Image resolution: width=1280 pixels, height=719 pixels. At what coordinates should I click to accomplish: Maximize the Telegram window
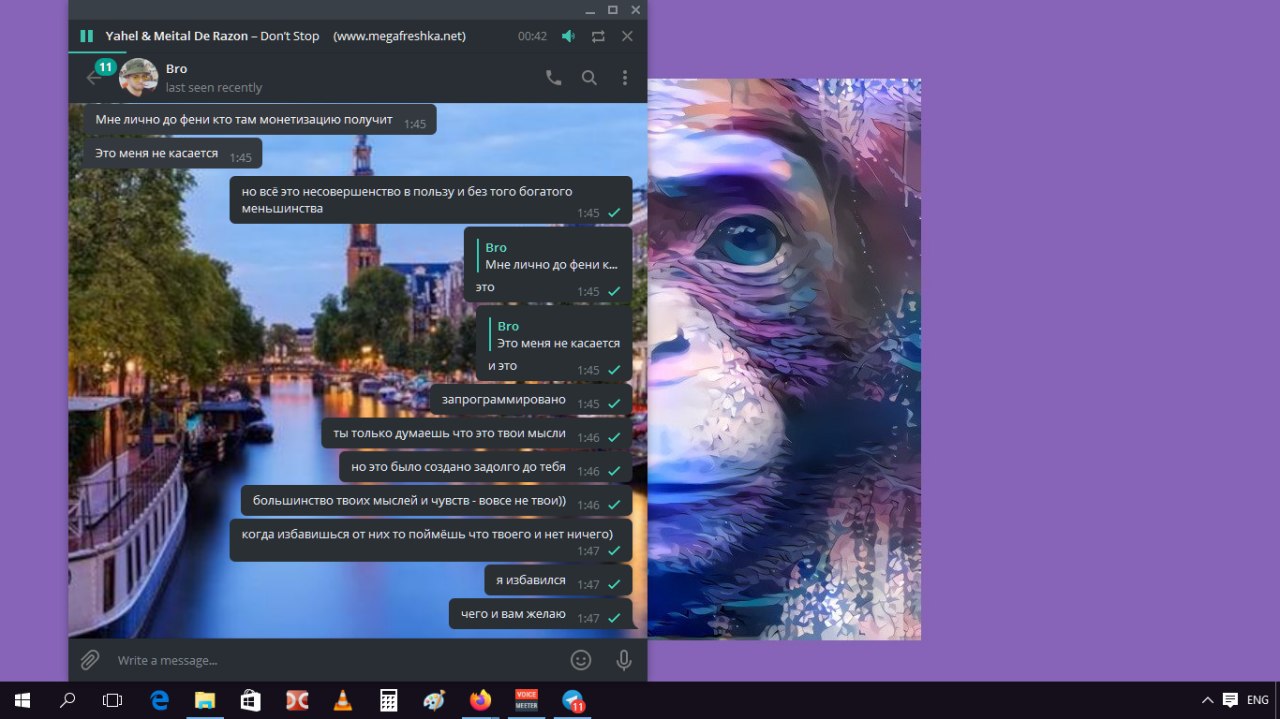point(613,9)
